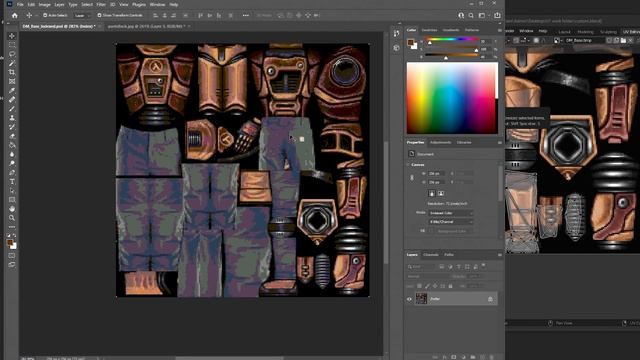Select the Healing Brush tool
This screenshot has width=640, height=360.
pyautogui.click(x=12, y=100)
